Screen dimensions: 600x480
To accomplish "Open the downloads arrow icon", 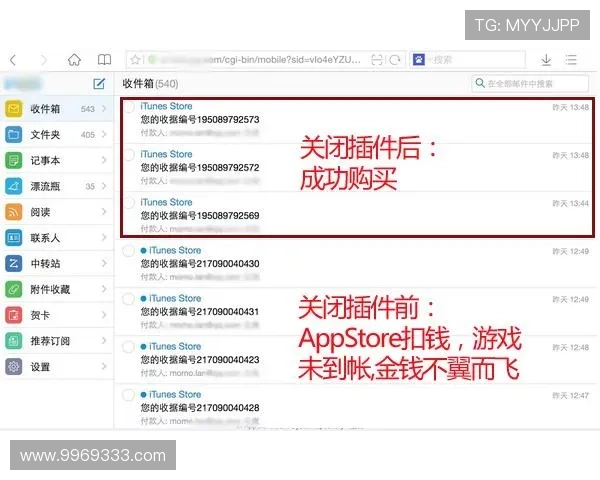I will tap(546, 60).
